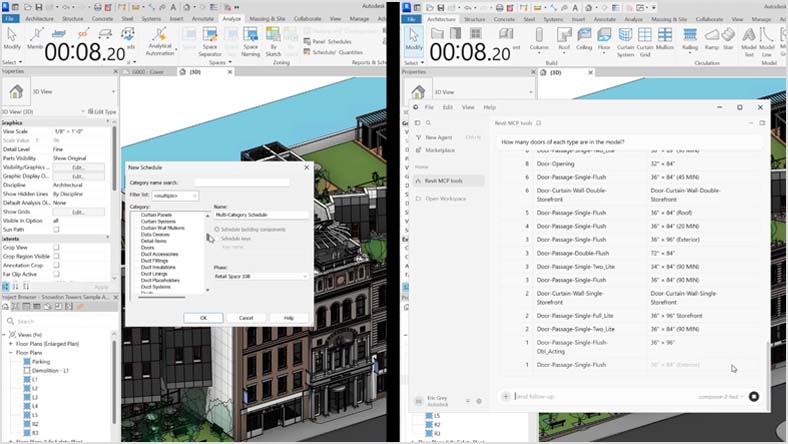
Task: Open the Analyze tab in left Revit
Action: click(x=231, y=19)
